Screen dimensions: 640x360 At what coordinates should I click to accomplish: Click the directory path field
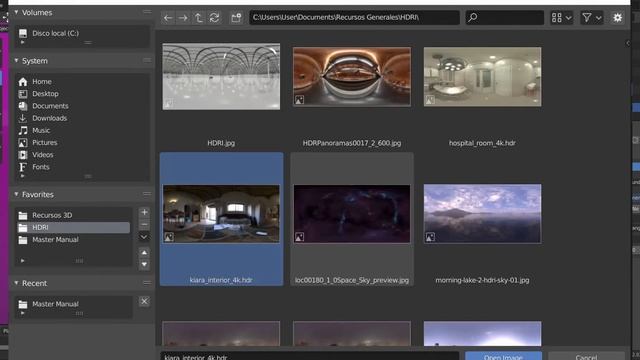pyautogui.click(x=354, y=18)
